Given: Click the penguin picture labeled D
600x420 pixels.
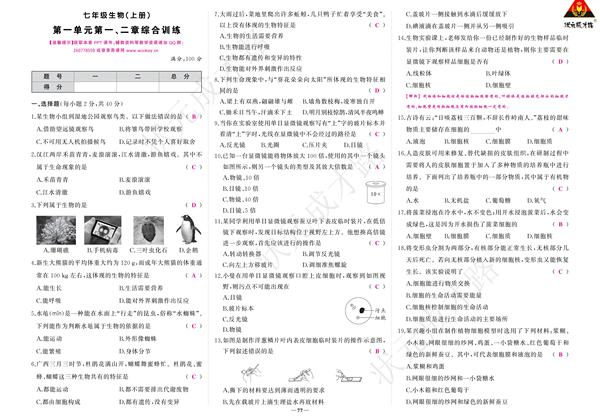Looking at the screenshot, I should pyautogui.click(x=188, y=229).
